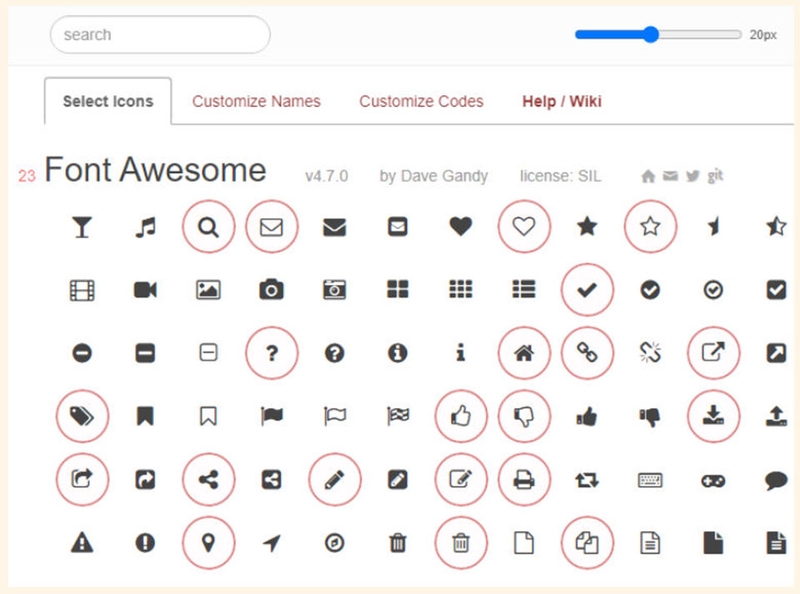Select the circled info icon
Viewport: 800px width, 594px height.
point(398,353)
